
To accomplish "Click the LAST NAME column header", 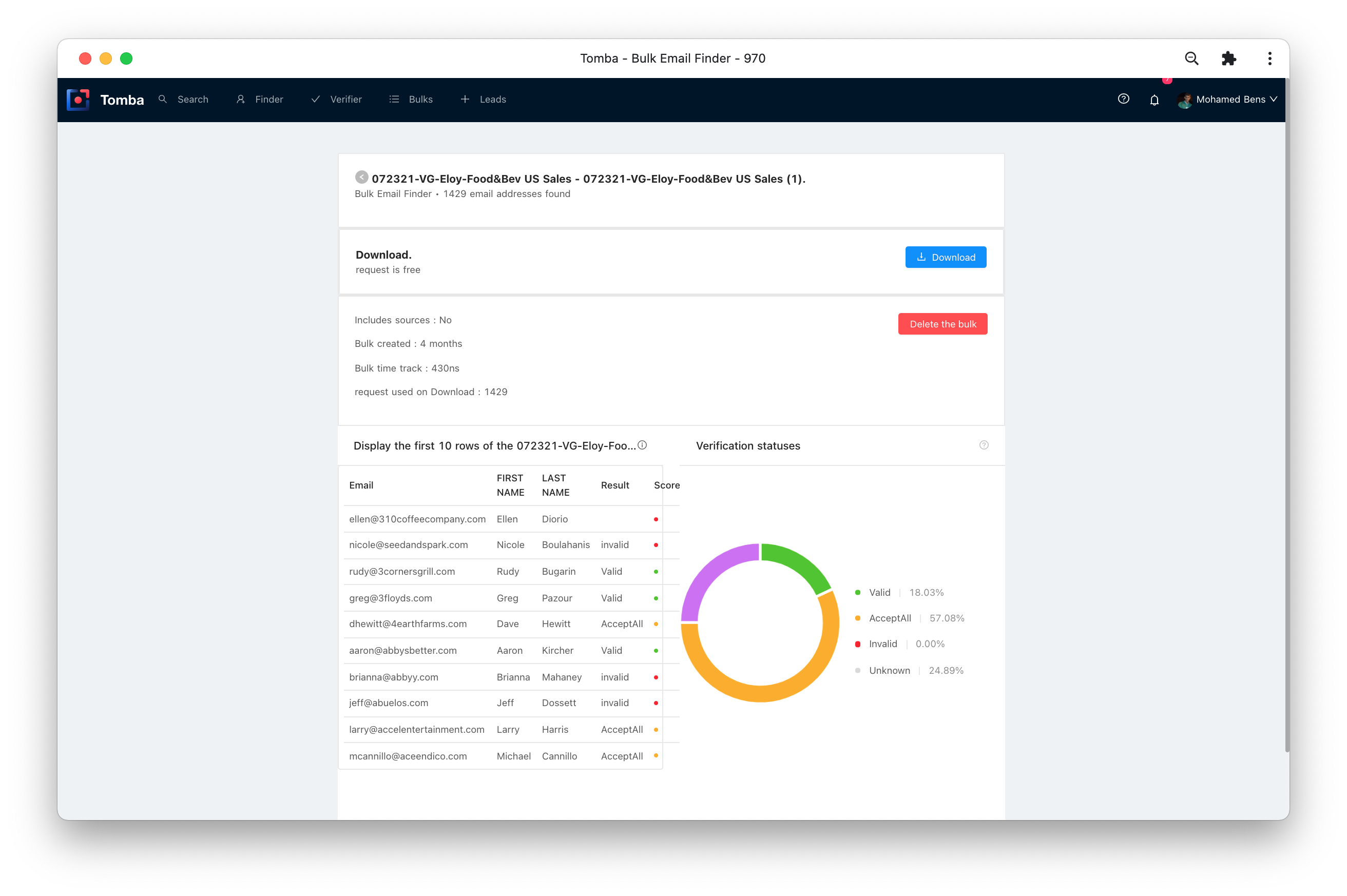I will [555, 485].
